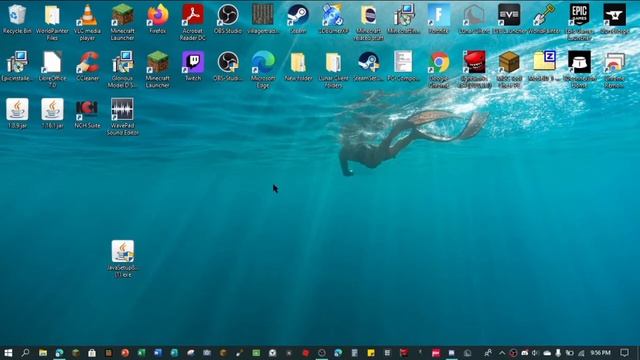The height and width of the screenshot is (360, 640).
Task: Open the Windows Start menu
Action: click(x=8, y=353)
